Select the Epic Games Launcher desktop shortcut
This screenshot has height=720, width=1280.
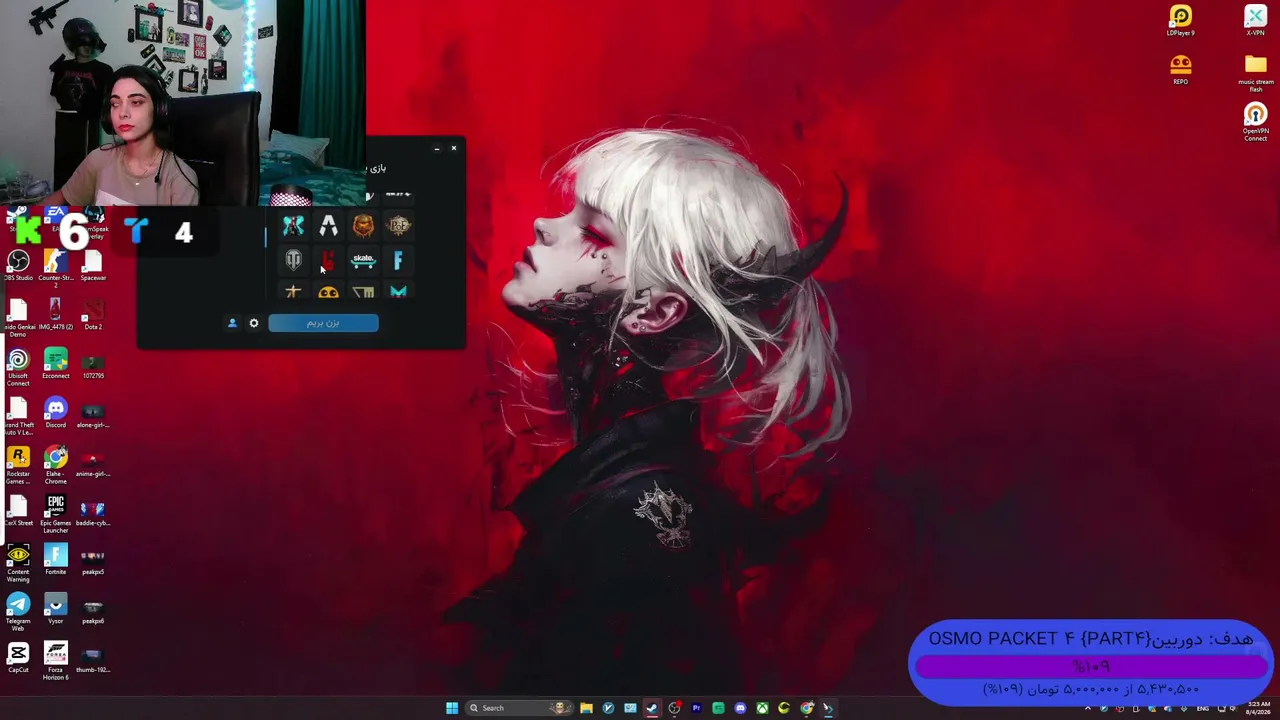coord(55,515)
